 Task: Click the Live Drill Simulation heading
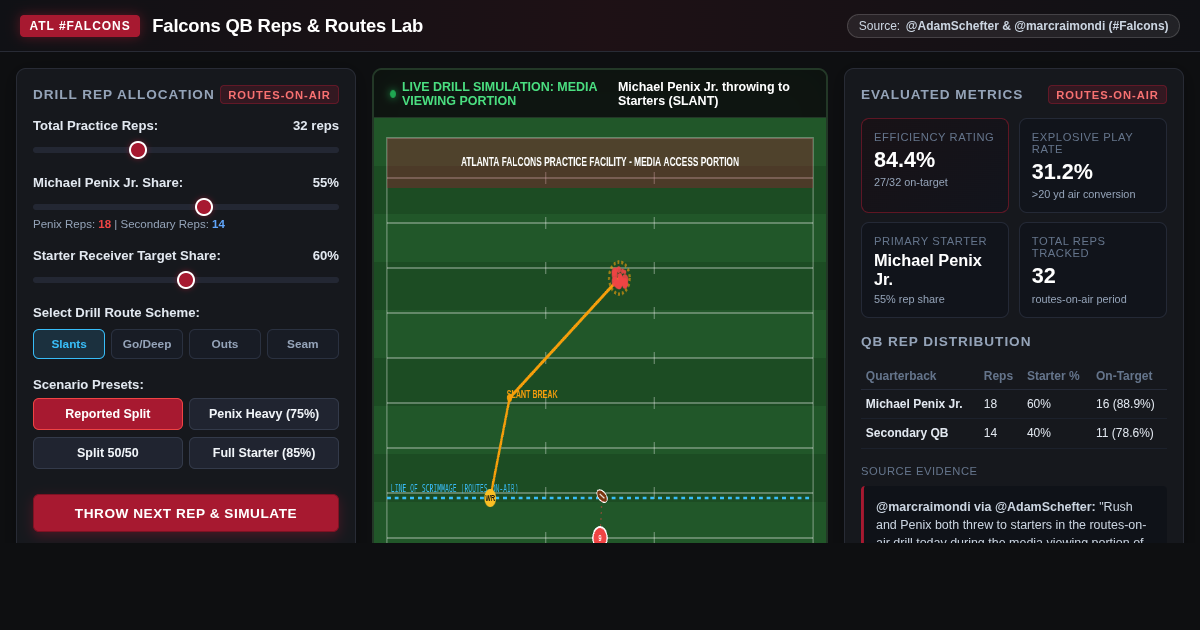500,94
